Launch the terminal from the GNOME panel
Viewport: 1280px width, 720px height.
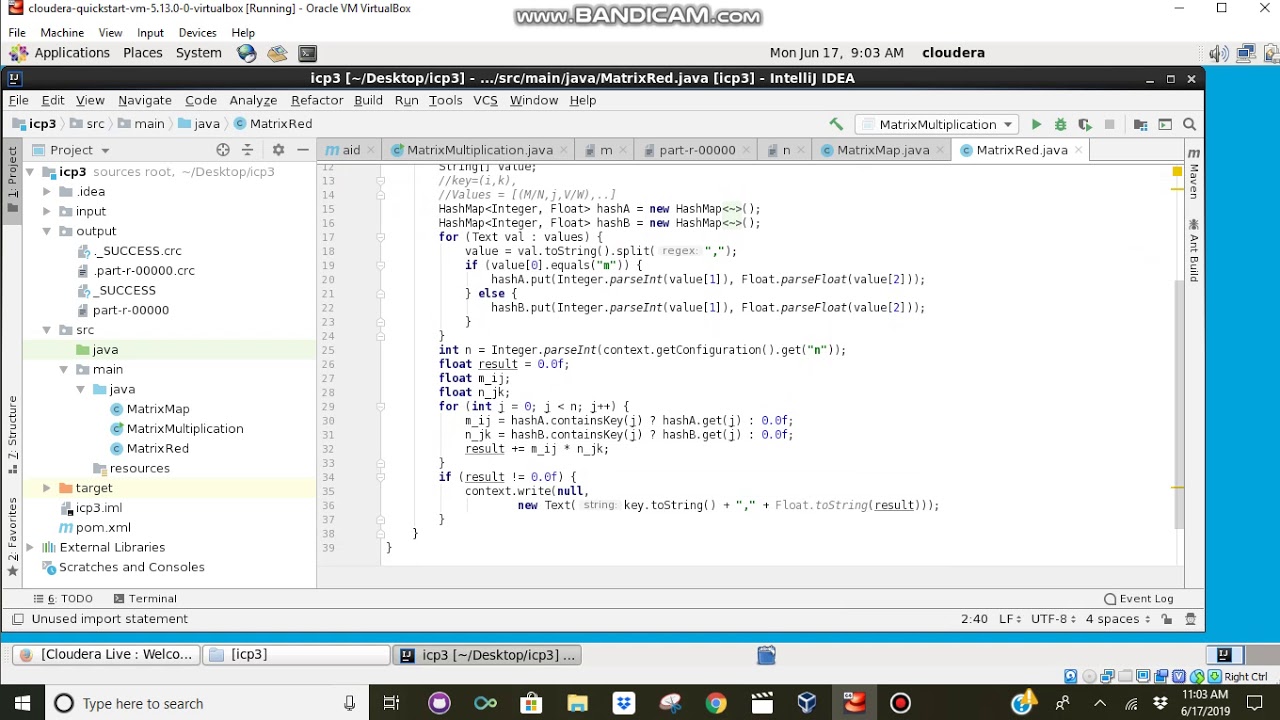click(308, 53)
